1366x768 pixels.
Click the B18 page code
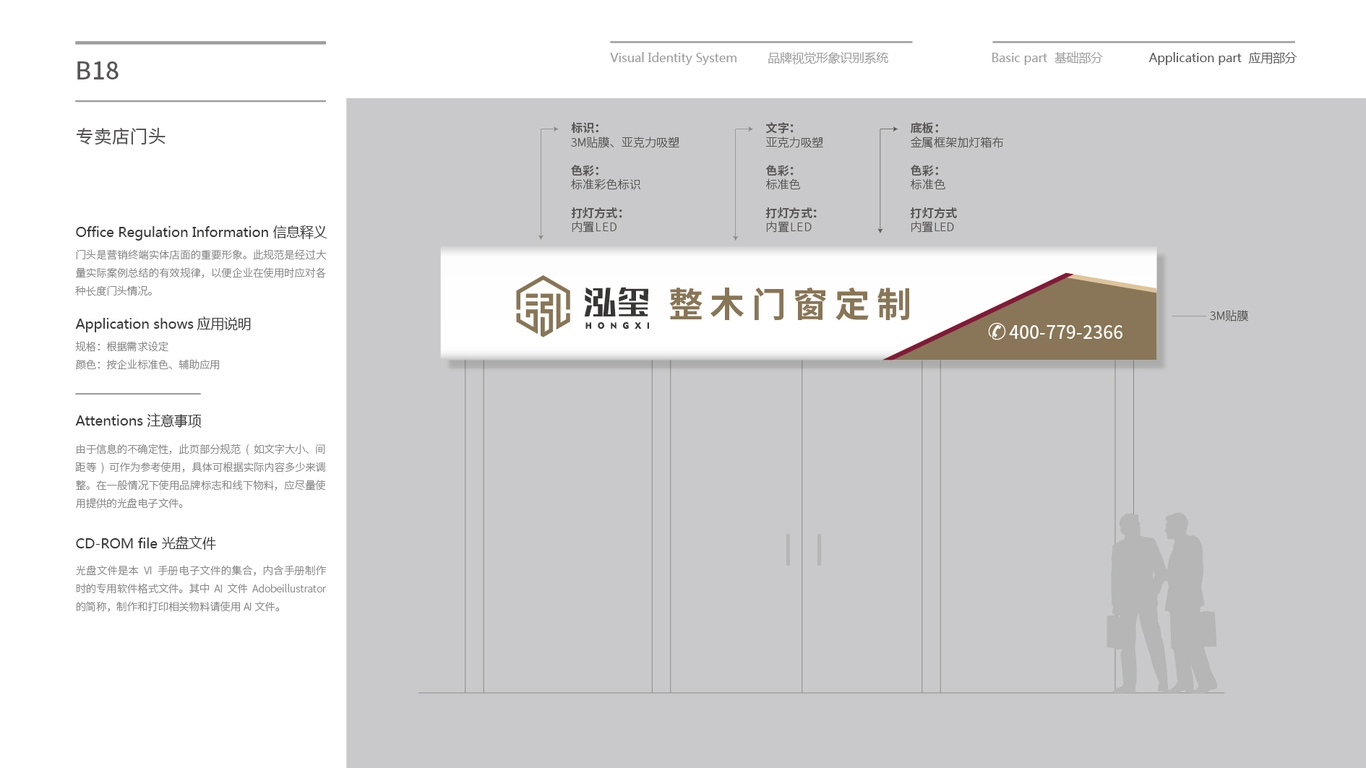click(97, 71)
